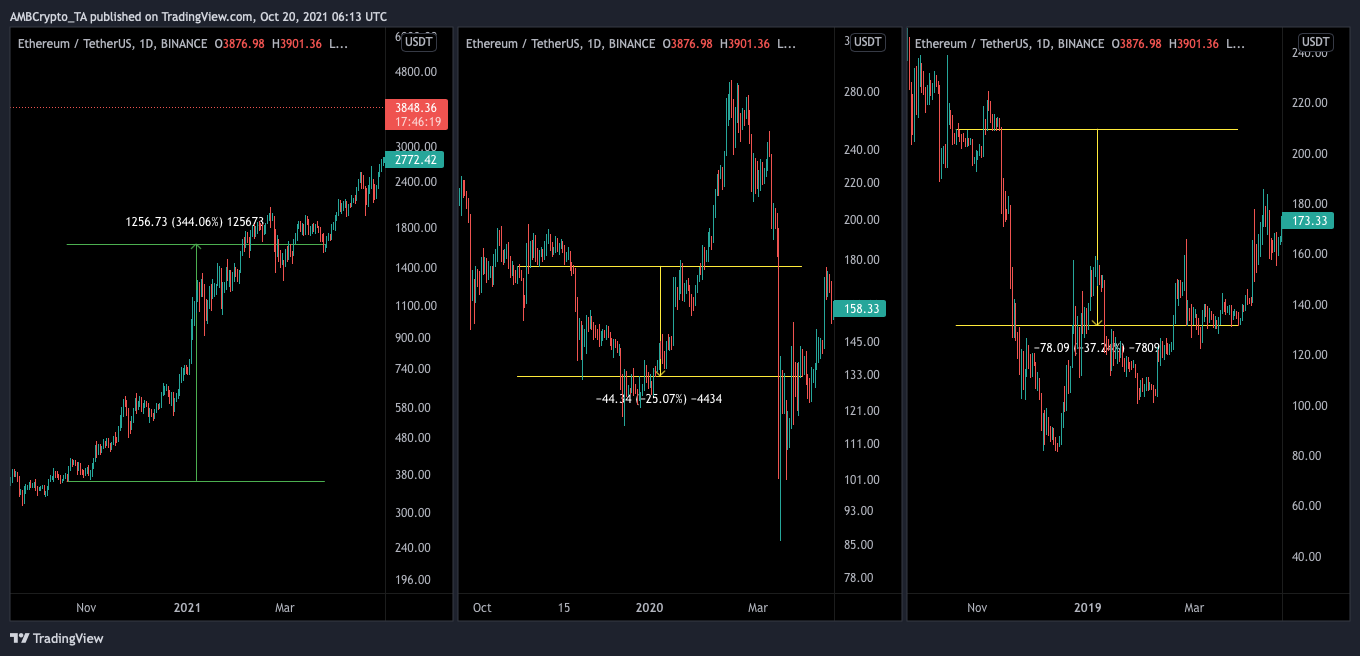
Task: Click the TradingView logo at bottom left
Action: pos(57,638)
